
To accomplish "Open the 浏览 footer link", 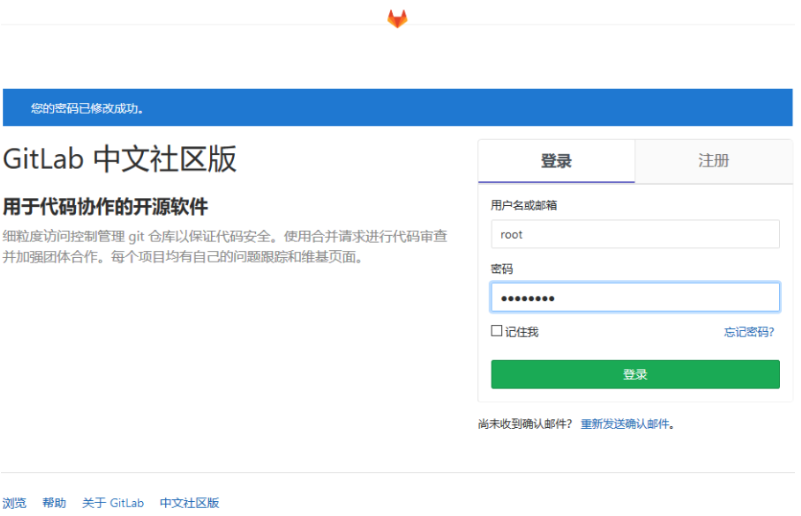I will click(x=14, y=503).
